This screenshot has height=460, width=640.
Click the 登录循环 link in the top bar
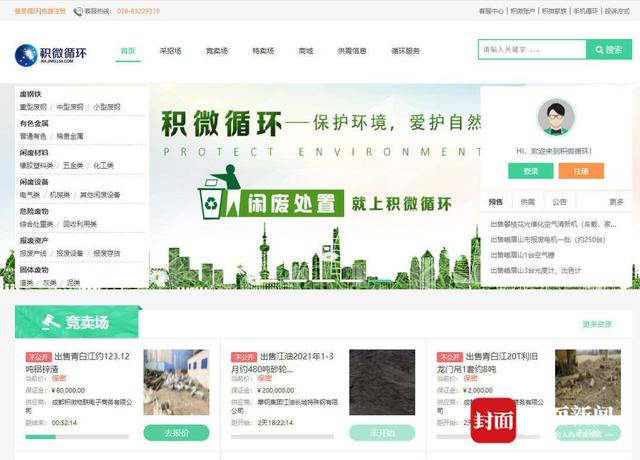coord(27,11)
